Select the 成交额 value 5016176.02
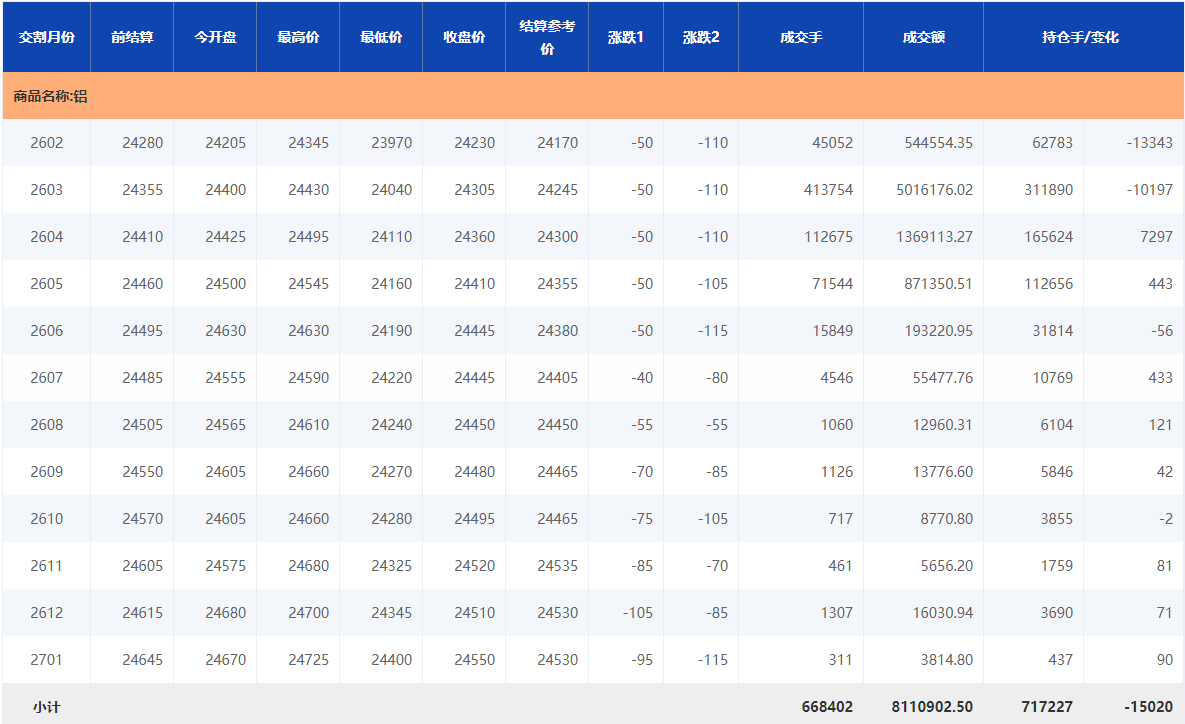This screenshot has width=1185, height=724. coord(934,190)
